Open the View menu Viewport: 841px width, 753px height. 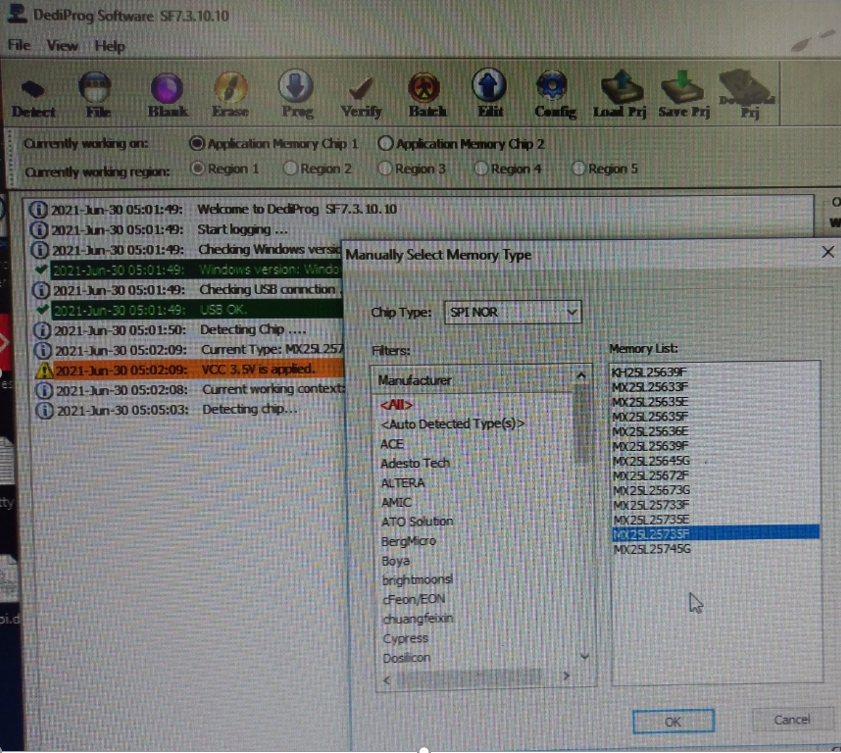[x=62, y=46]
